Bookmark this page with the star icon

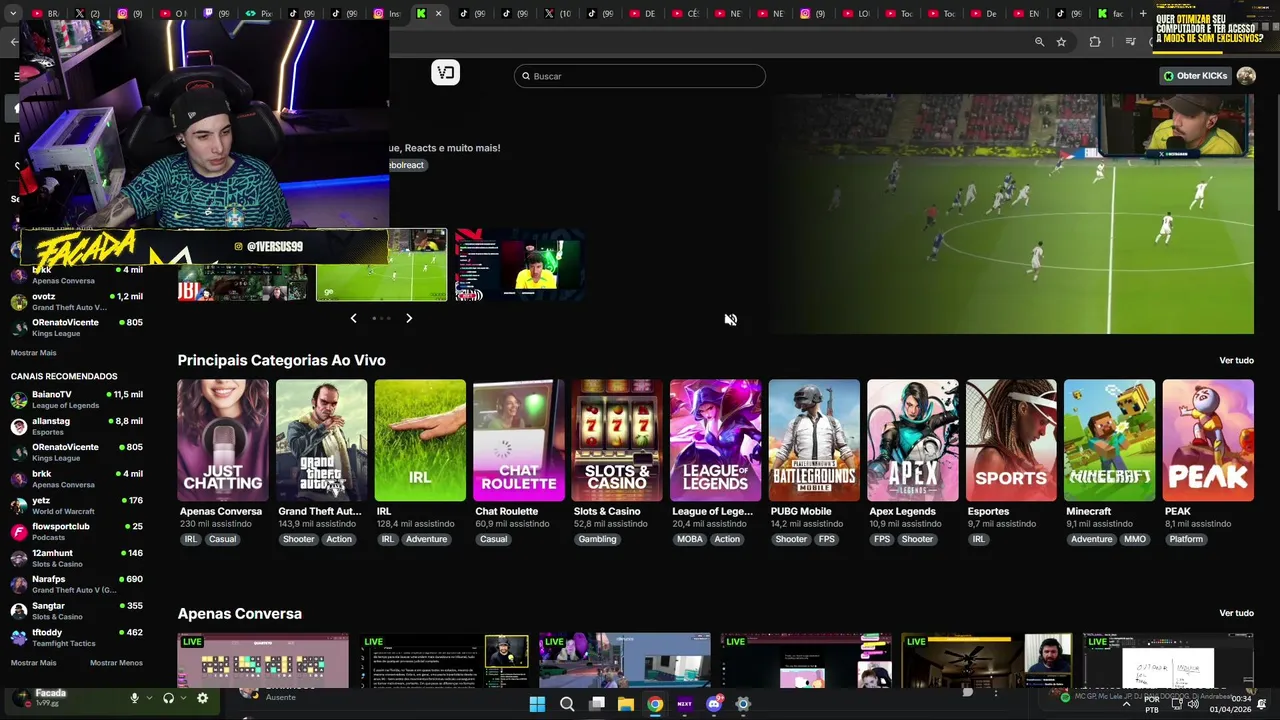click(x=1061, y=42)
